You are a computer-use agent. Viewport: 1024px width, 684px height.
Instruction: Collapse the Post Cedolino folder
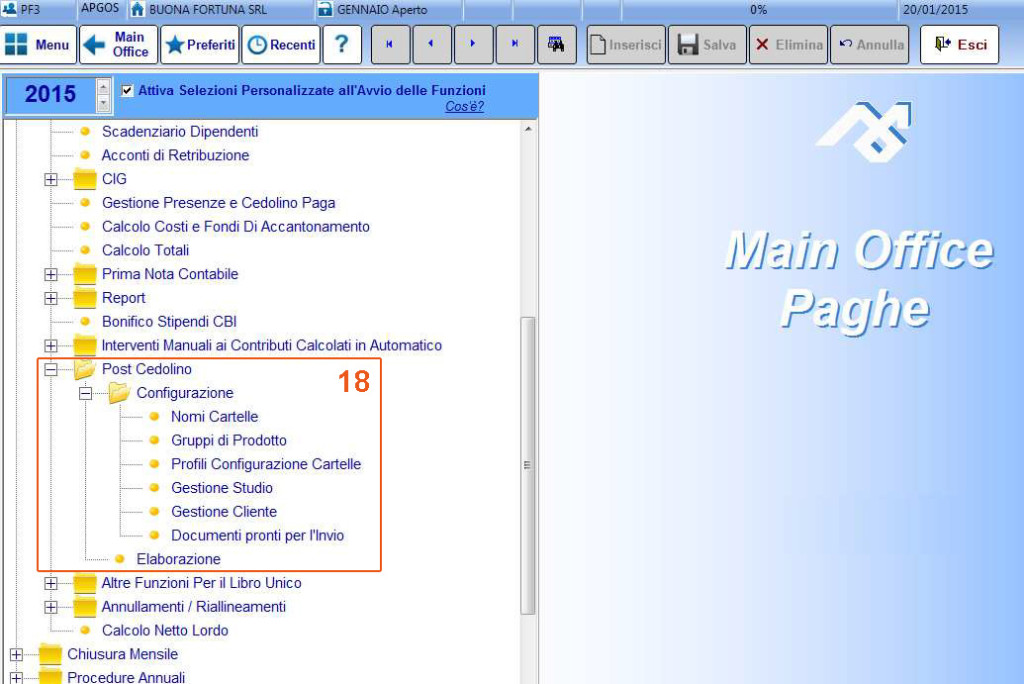[51, 369]
